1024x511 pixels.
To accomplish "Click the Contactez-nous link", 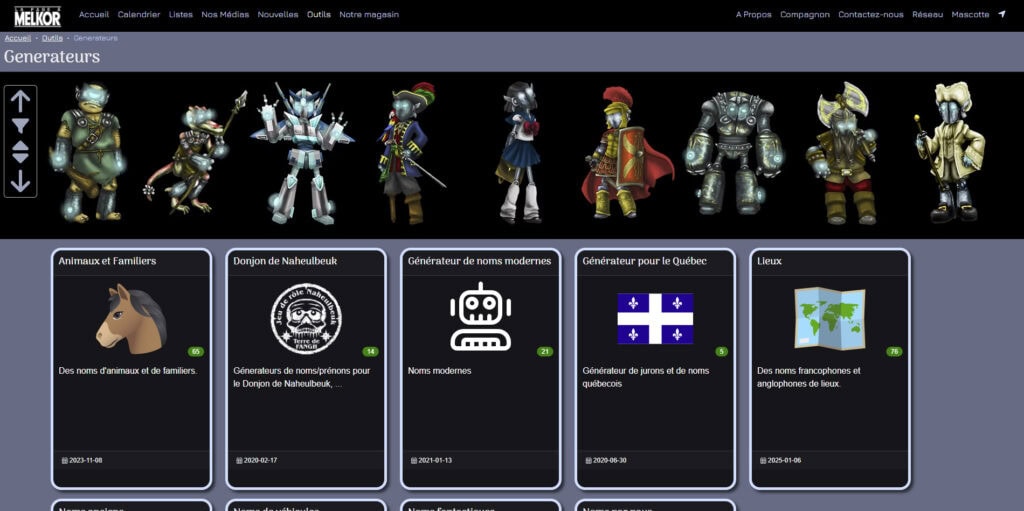I will tap(870, 15).
